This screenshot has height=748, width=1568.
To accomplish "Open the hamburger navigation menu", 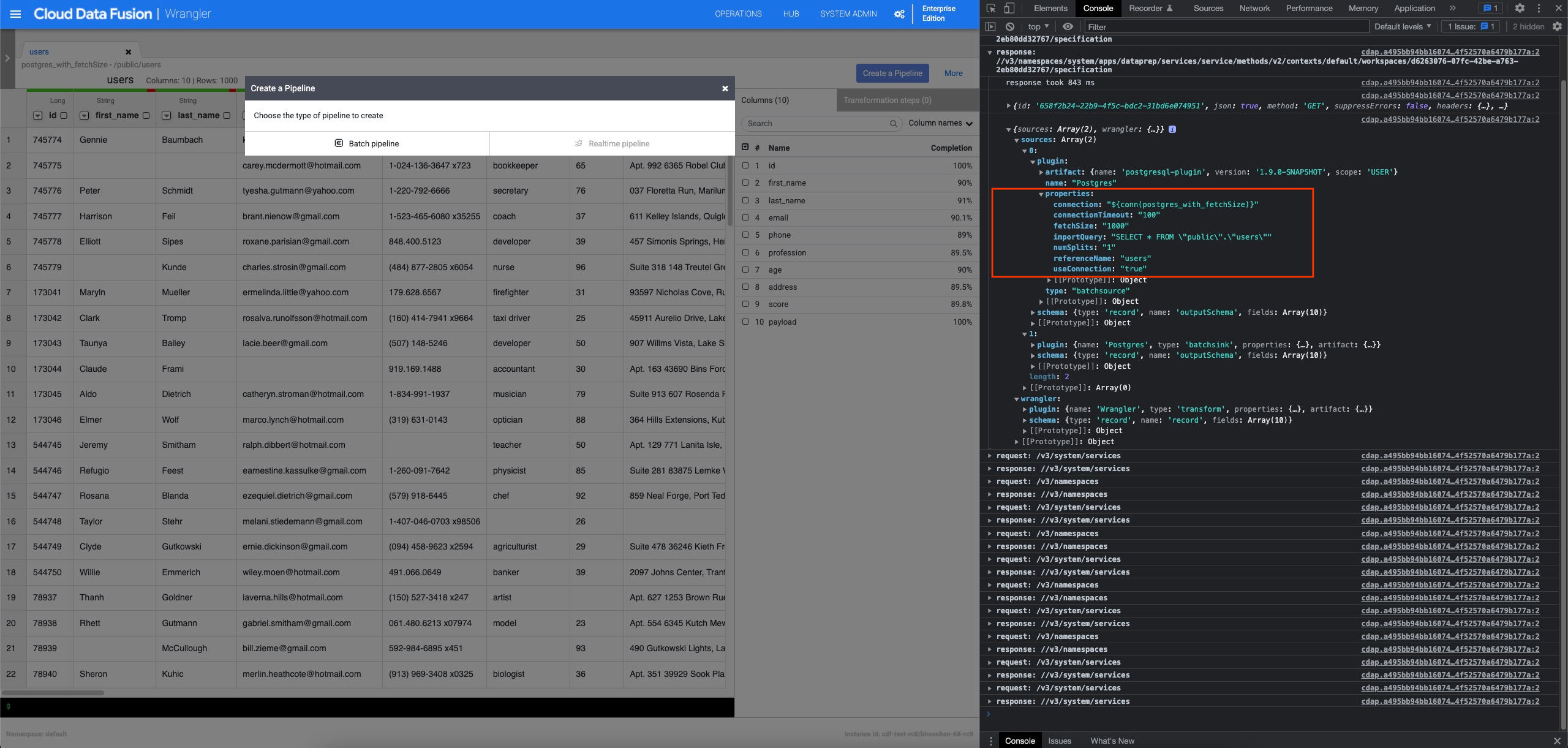I will 16,13.
